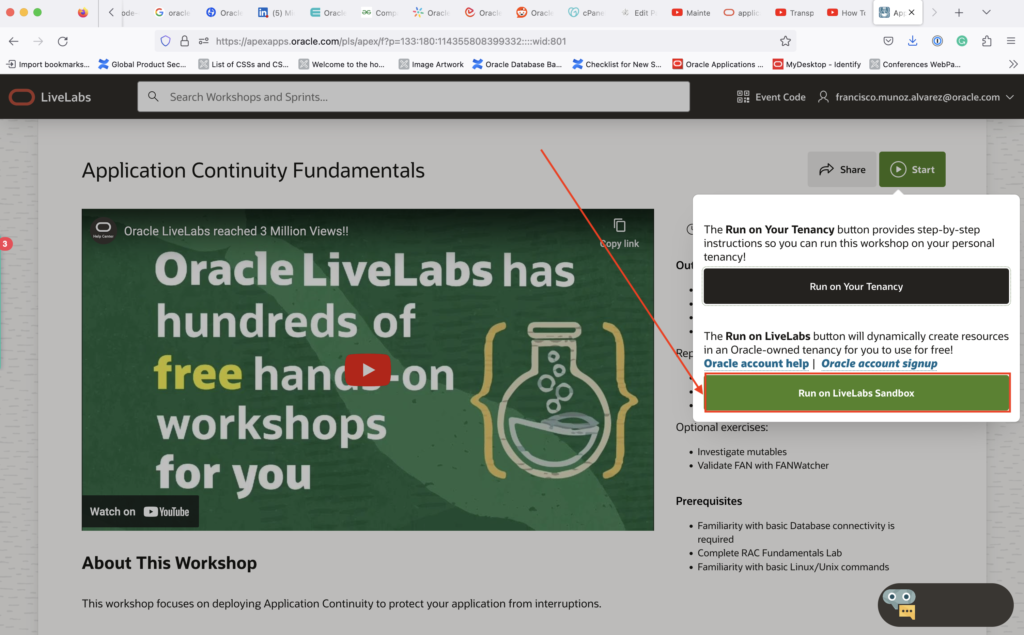Click the browser extensions puzzle icon
Image resolution: width=1024 pixels, height=635 pixels.
(987, 41)
